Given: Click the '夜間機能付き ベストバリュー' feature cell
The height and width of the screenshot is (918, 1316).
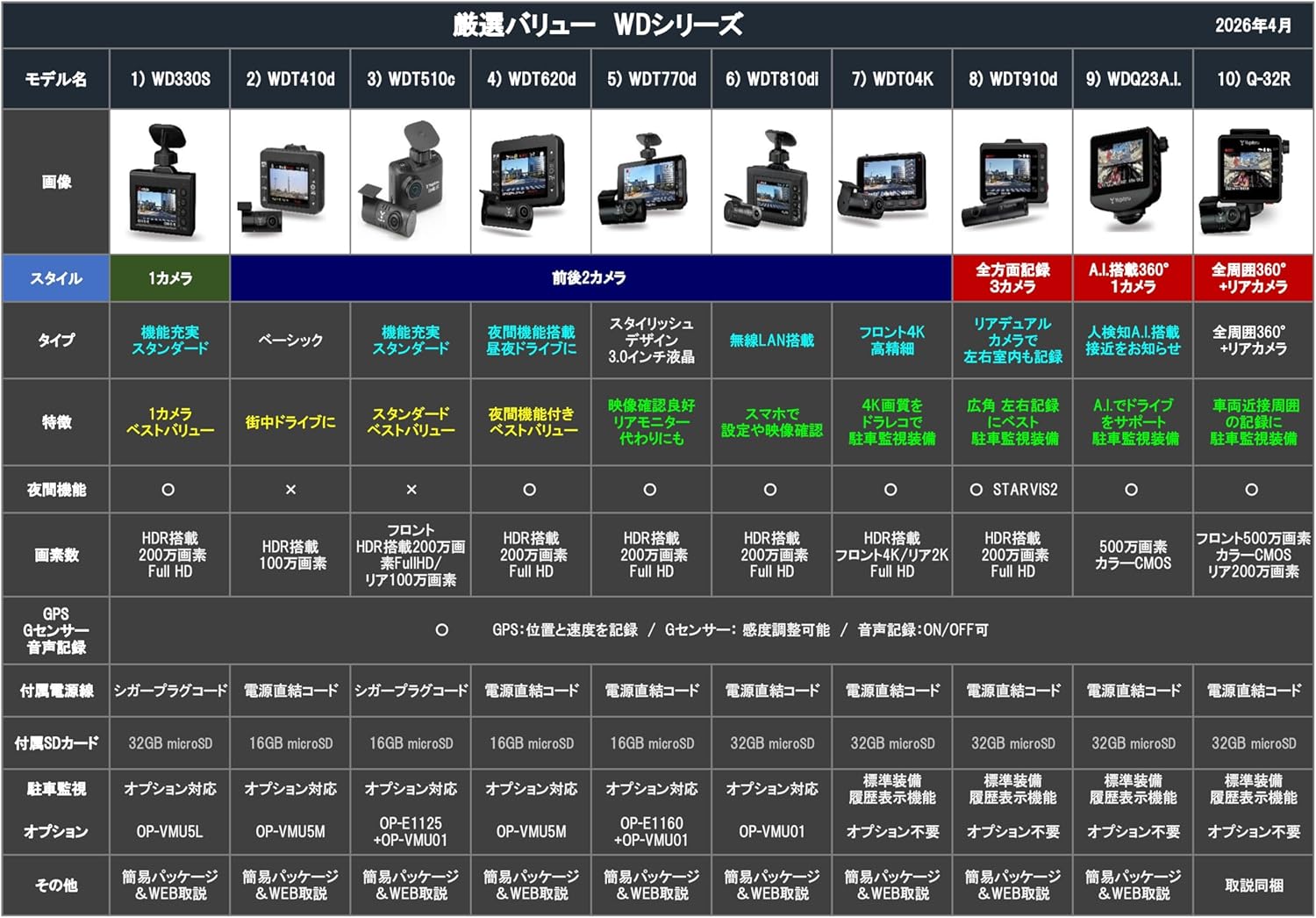Looking at the screenshot, I should (x=531, y=422).
